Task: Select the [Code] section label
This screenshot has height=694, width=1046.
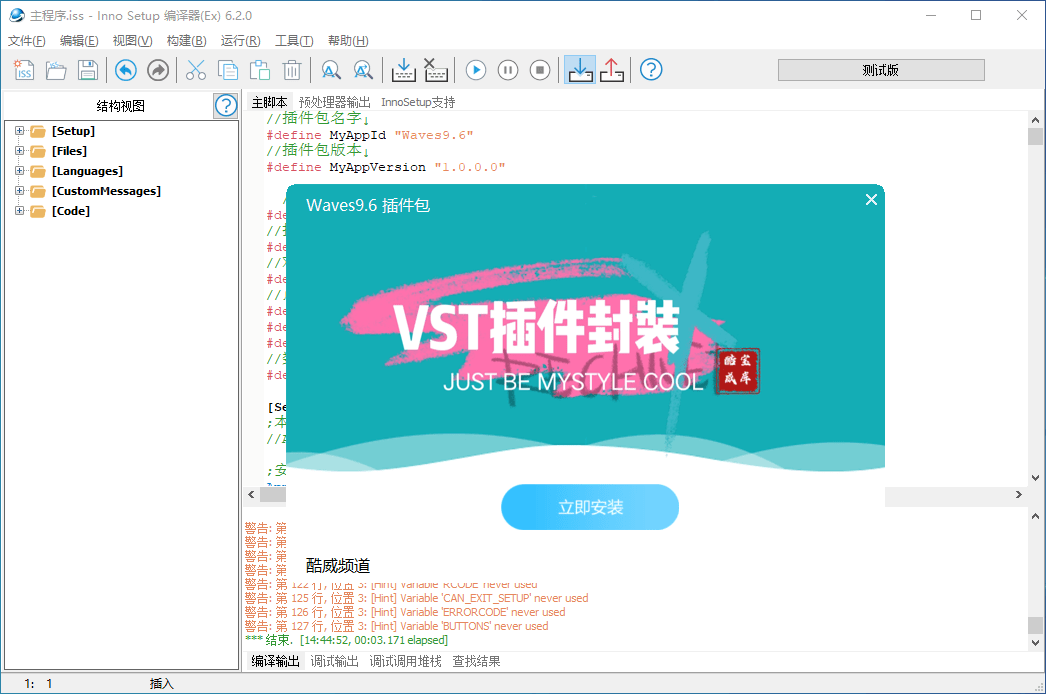Action: [71, 211]
